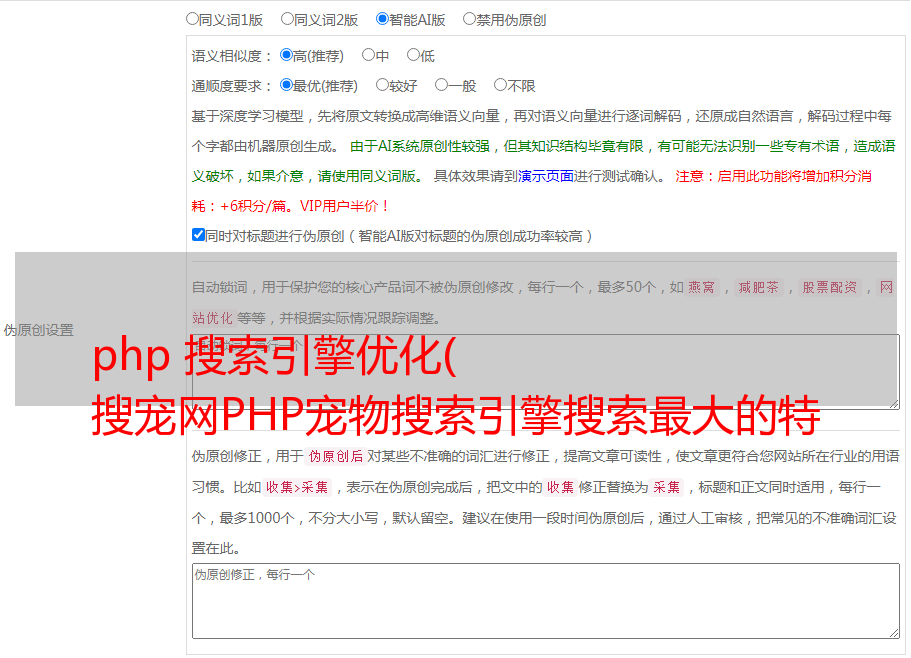Grab the resize handle of 自动锁词 textarea
This screenshot has height=658, width=911.
click(x=894, y=404)
